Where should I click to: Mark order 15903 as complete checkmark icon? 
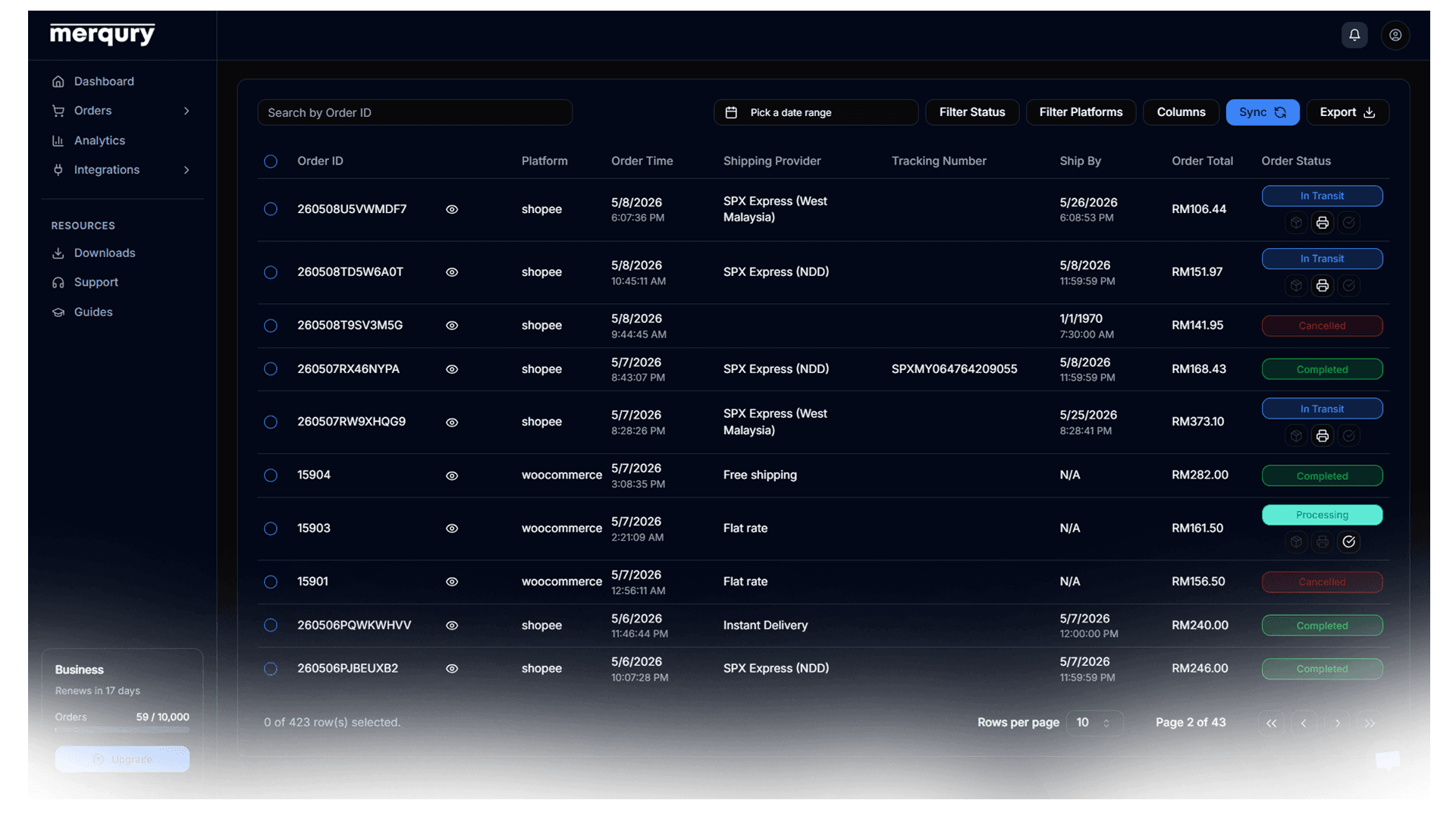pyautogui.click(x=1349, y=542)
